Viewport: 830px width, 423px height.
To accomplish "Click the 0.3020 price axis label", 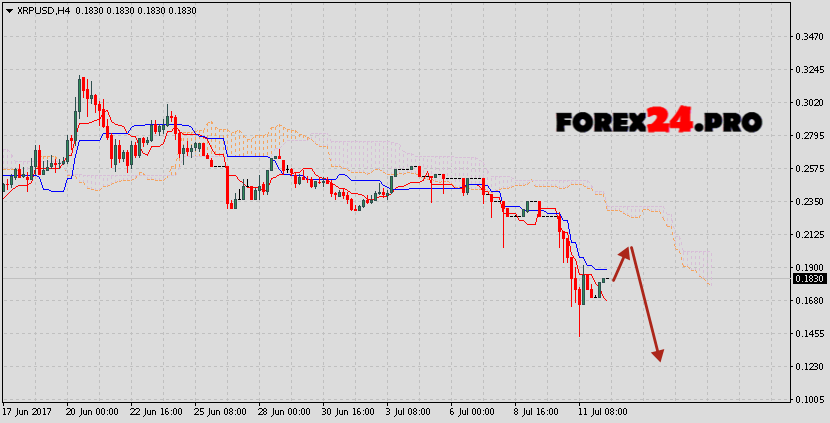I will coord(807,103).
